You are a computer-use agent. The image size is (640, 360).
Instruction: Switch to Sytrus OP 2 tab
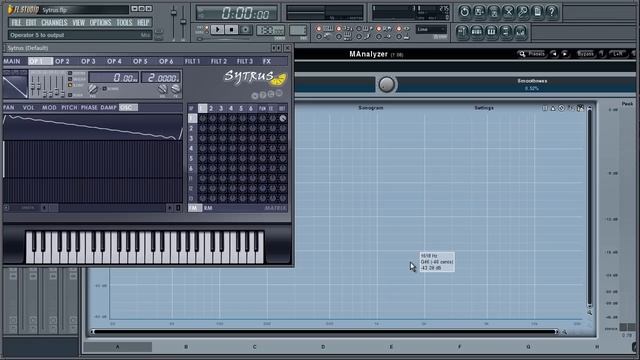[62, 61]
